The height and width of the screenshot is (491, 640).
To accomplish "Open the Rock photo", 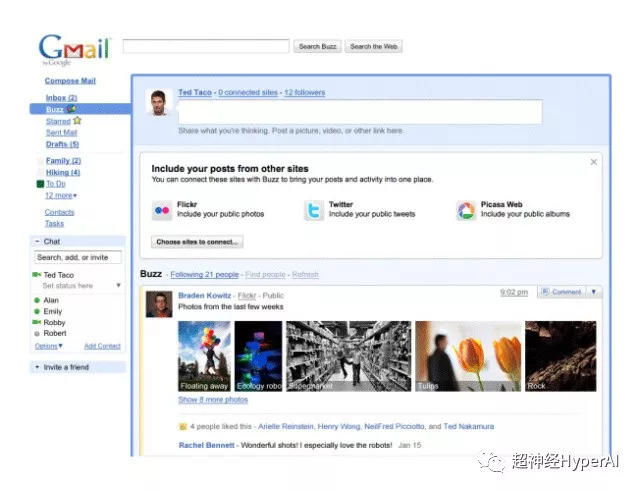I will tap(561, 356).
